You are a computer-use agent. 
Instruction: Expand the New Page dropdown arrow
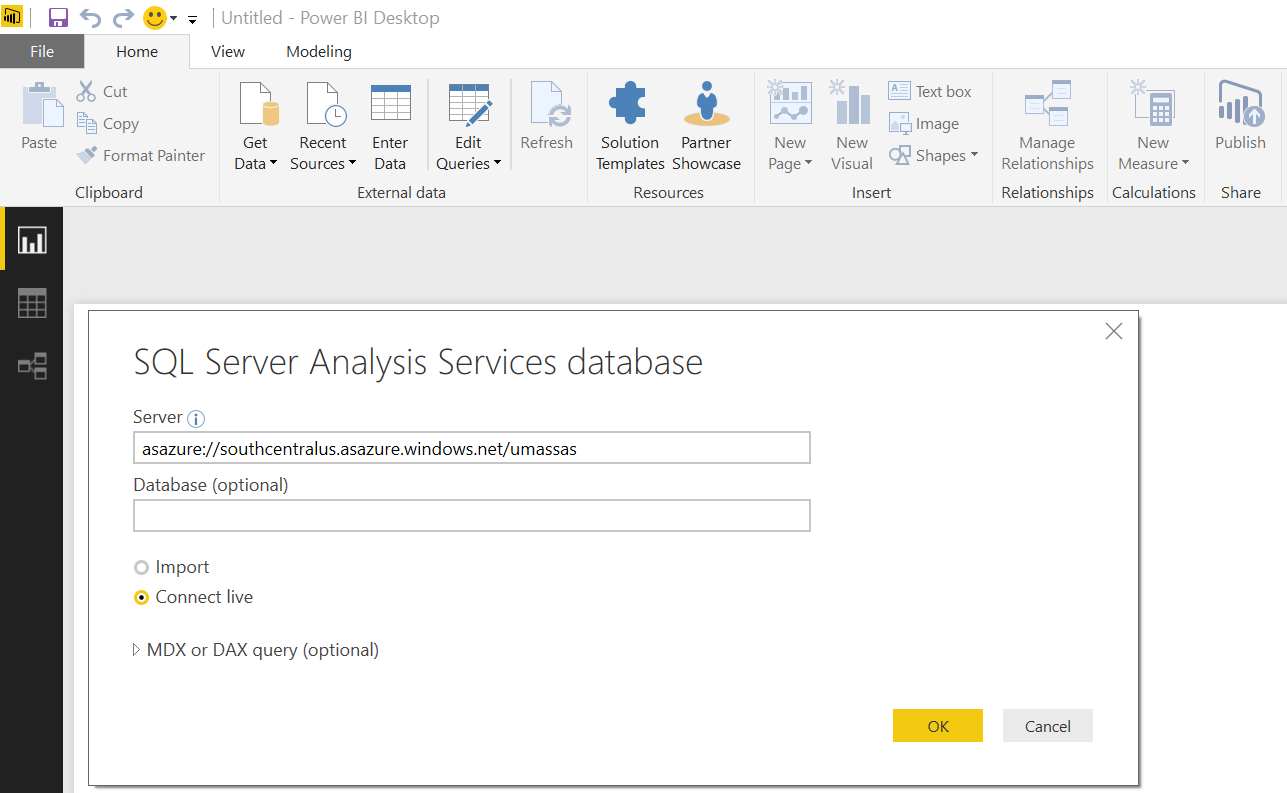[808, 164]
